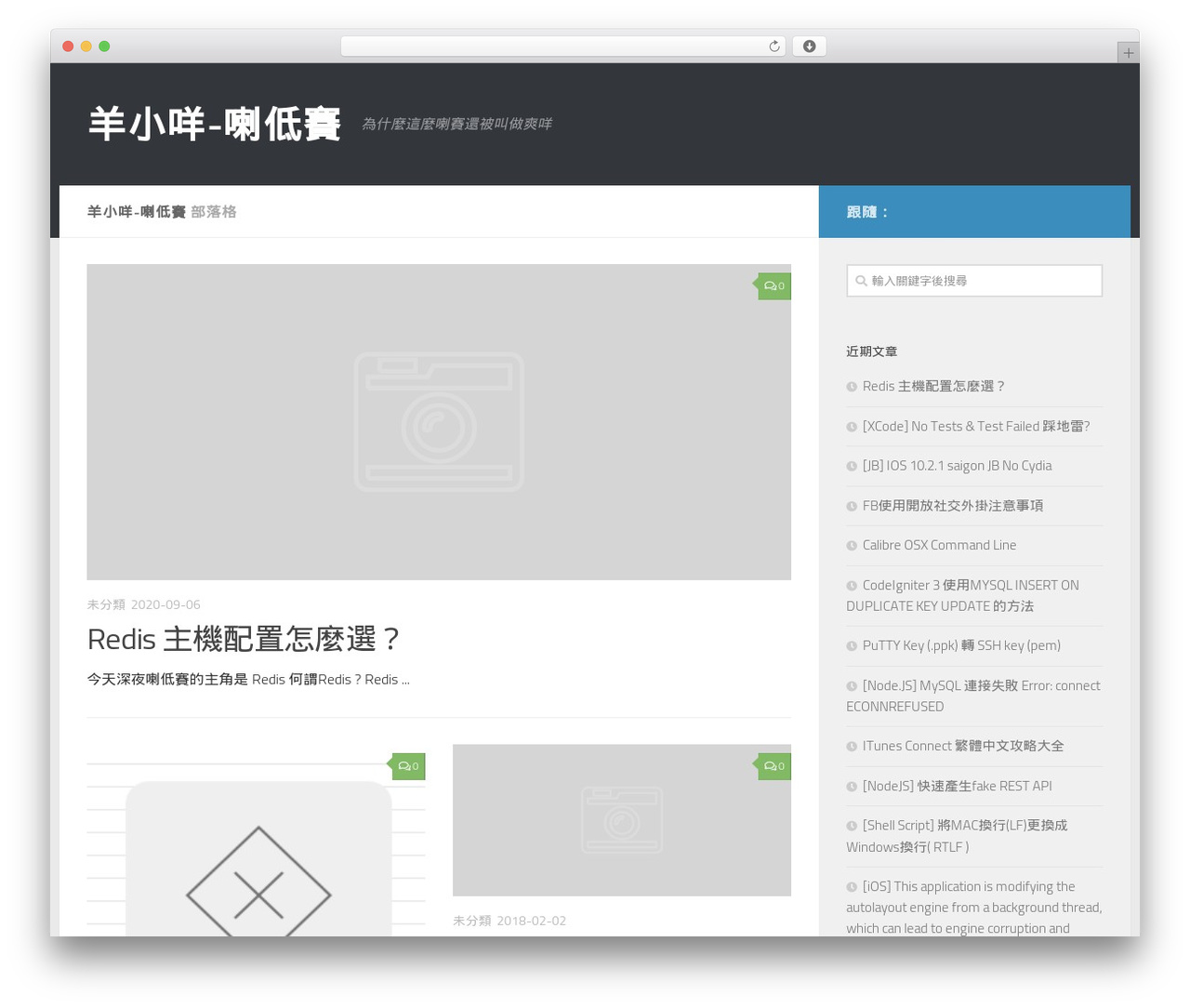
Task: Open recent post [Shell Script] 將MAC換行(LF)更換成Windows換行
Action: click(x=957, y=836)
